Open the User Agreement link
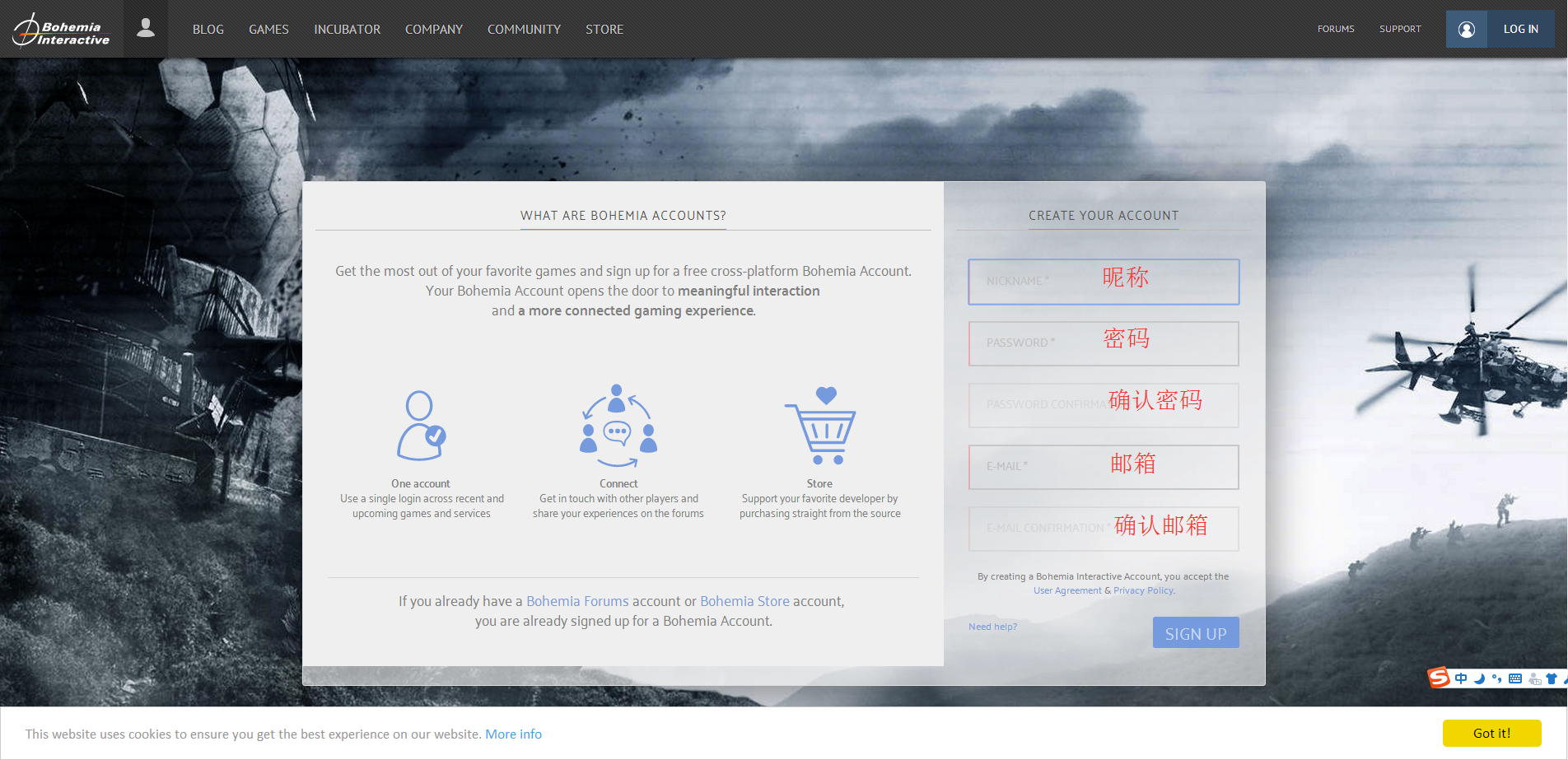 pos(1067,590)
